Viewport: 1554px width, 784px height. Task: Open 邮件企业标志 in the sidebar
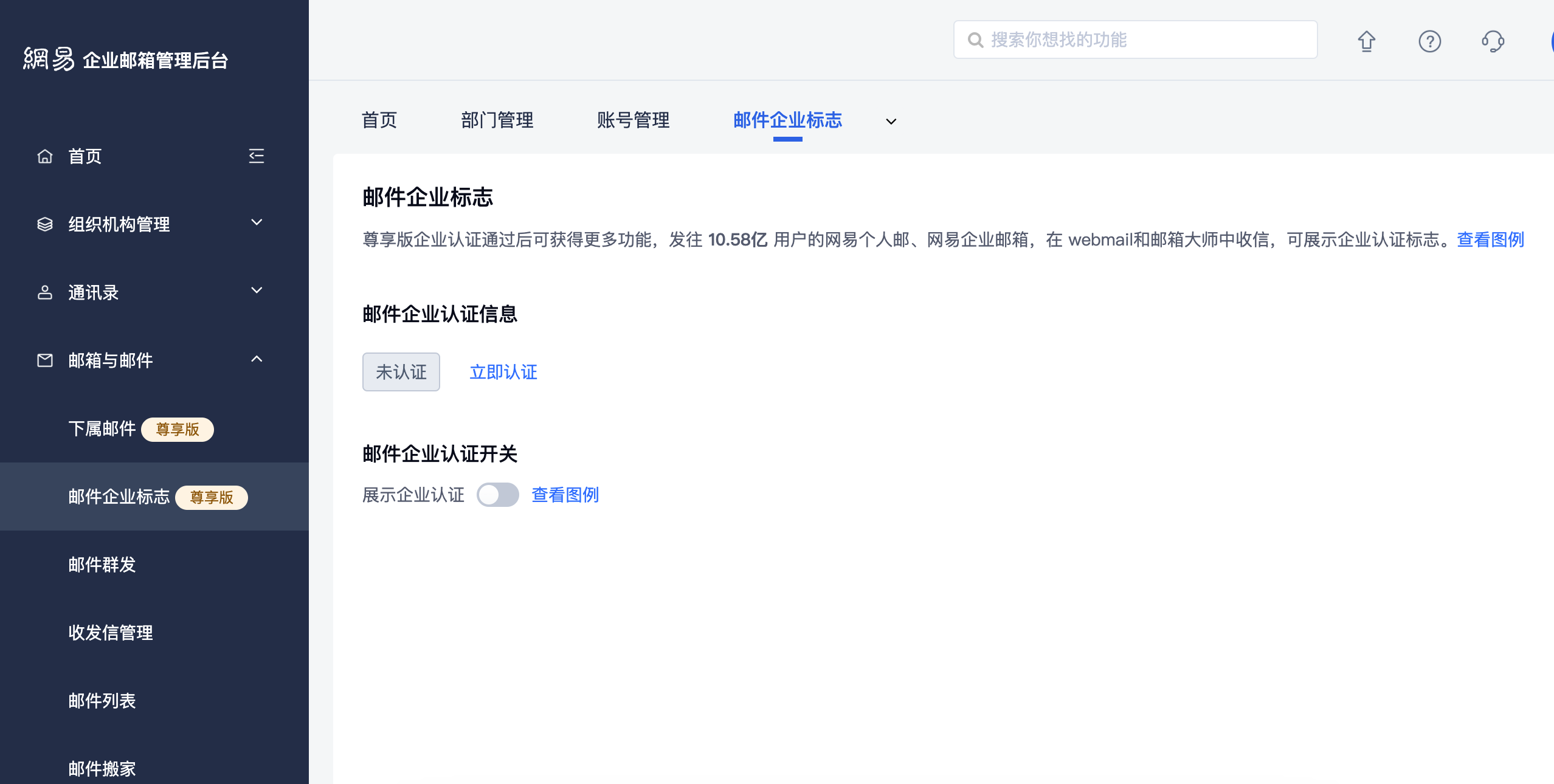click(119, 497)
